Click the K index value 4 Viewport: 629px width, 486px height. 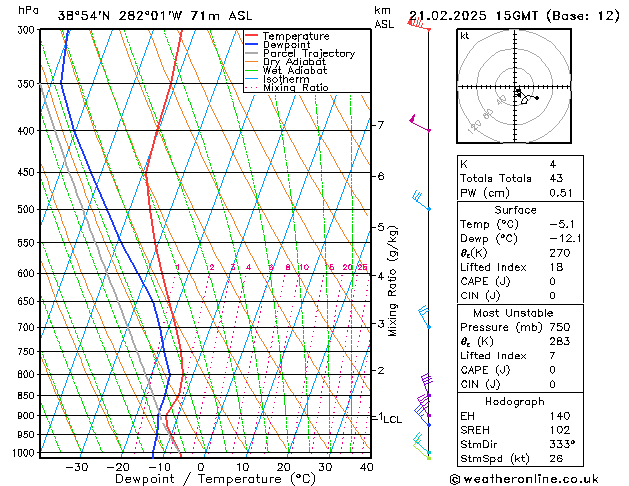point(553,164)
